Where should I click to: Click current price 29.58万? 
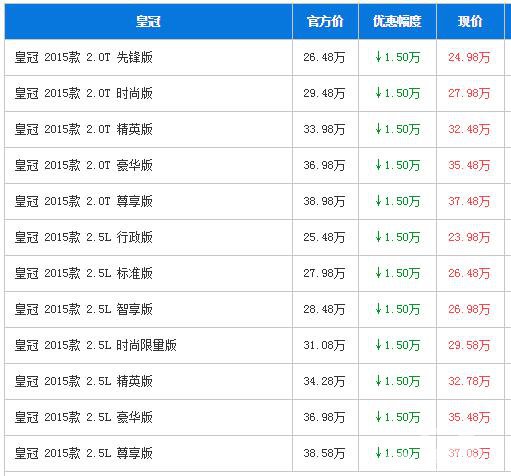[469, 345]
